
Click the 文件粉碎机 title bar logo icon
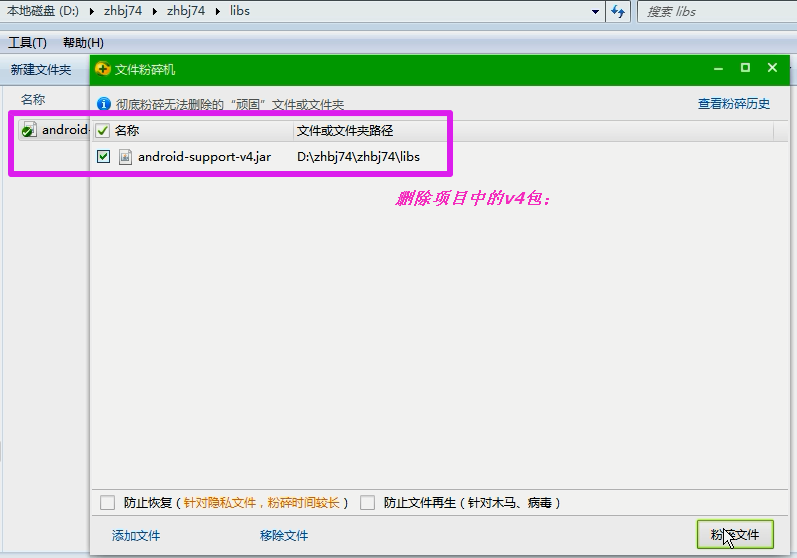[102, 69]
